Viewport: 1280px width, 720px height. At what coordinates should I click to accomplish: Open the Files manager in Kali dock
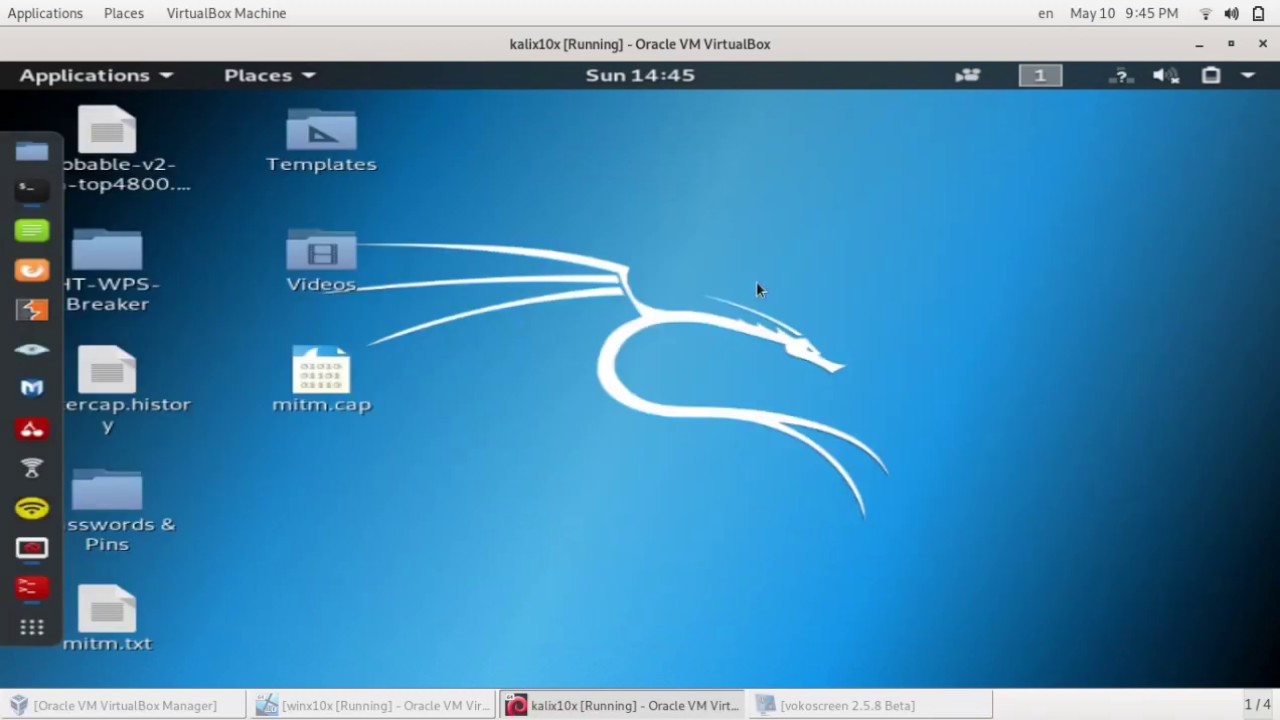point(32,151)
